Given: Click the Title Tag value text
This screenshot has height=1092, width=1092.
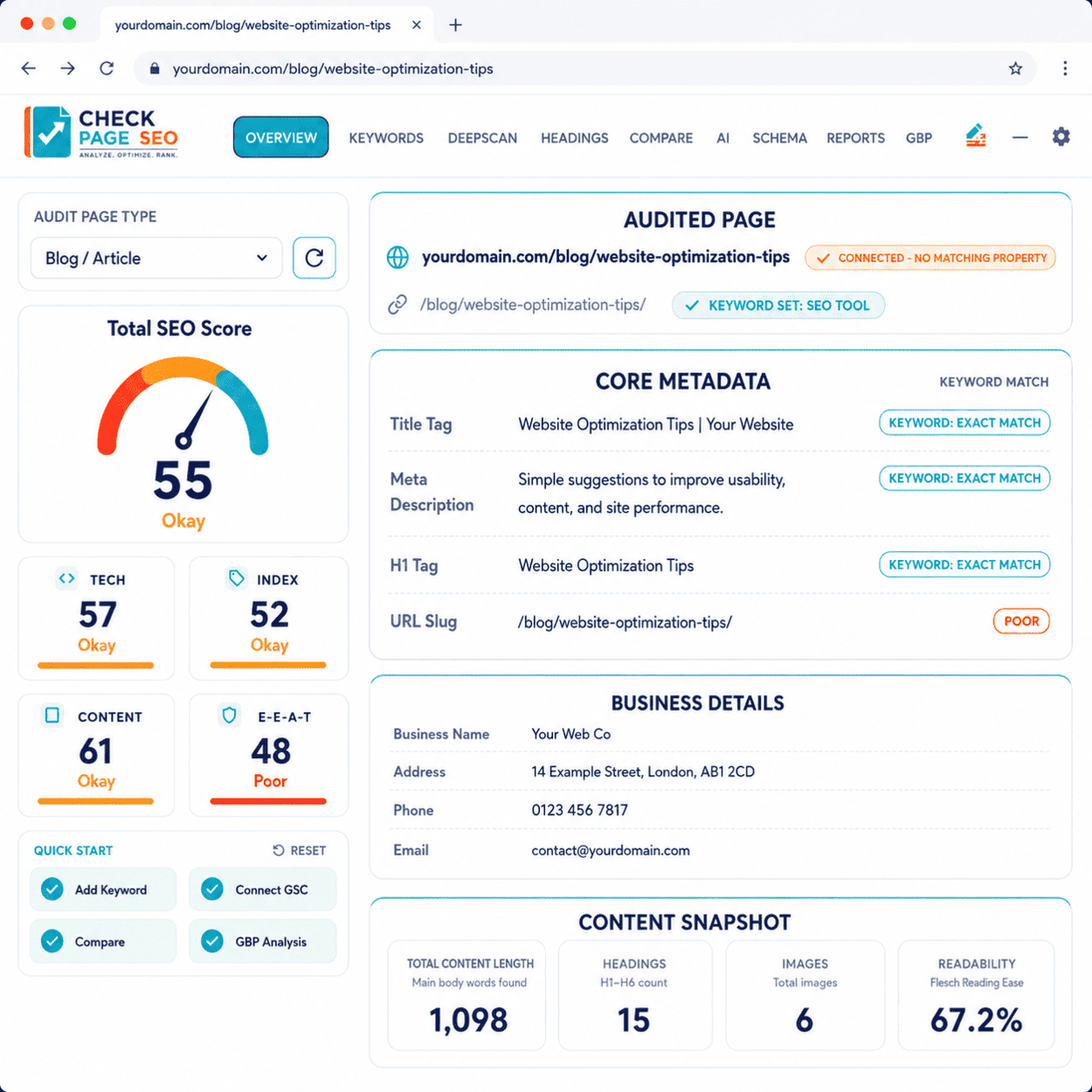Looking at the screenshot, I should coord(656,425).
